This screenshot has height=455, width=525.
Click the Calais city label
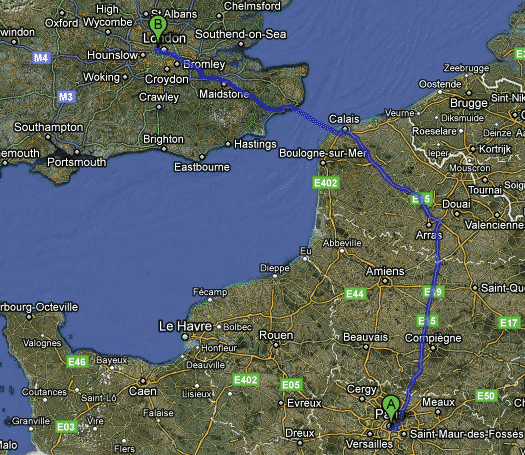click(344, 119)
